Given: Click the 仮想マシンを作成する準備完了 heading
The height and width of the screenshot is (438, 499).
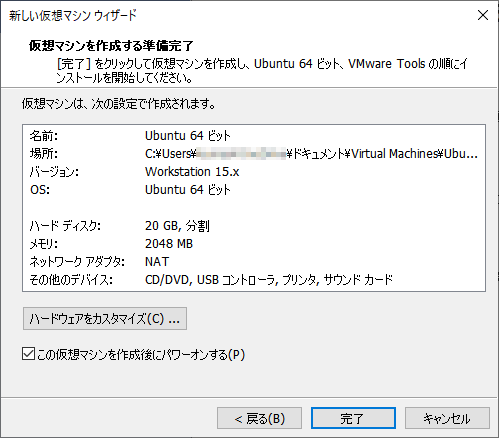Looking at the screenshot, I should (x=111, y=46).
